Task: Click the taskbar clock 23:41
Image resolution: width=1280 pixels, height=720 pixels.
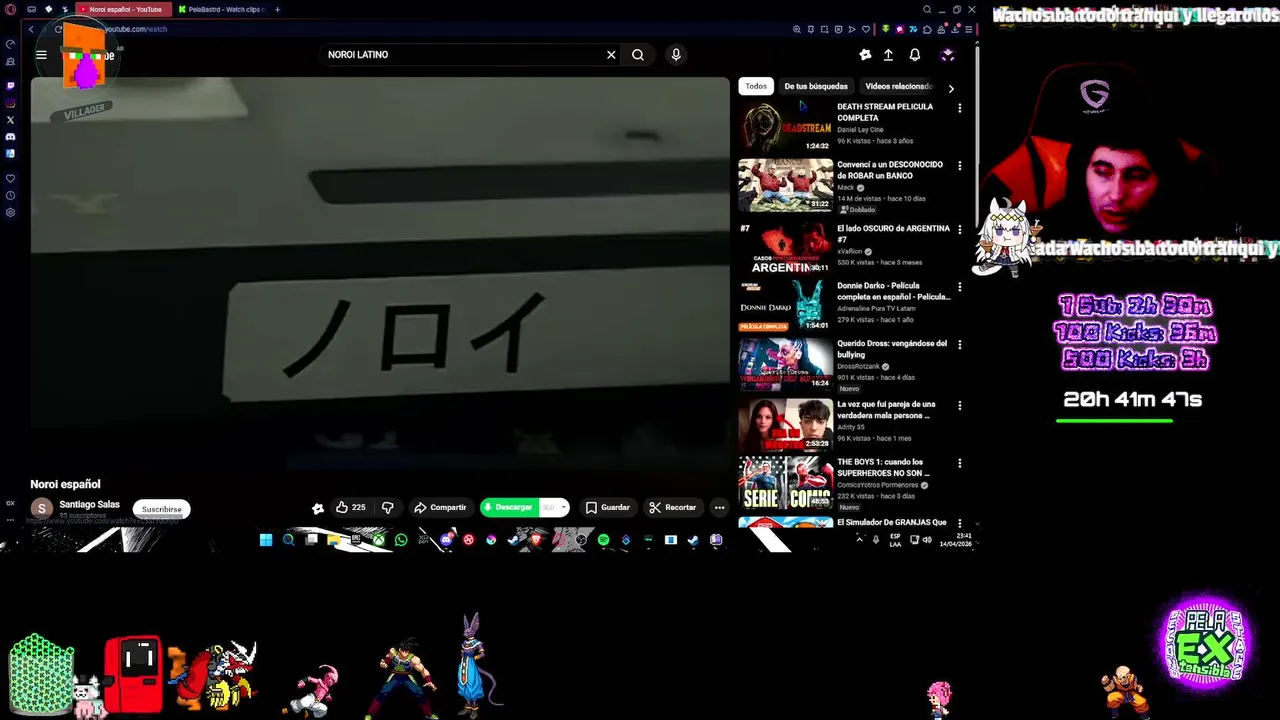Action: pos(956,540)
